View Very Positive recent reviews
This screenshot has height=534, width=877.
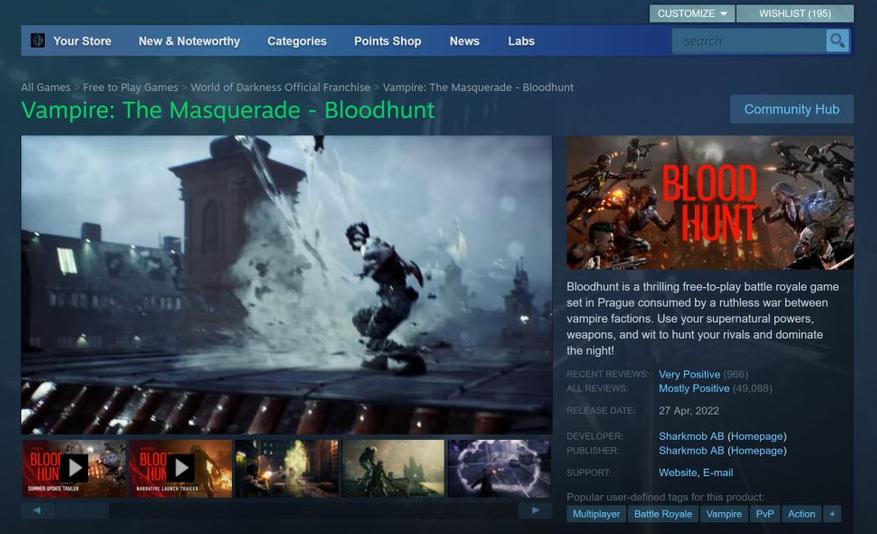point(689,374)
